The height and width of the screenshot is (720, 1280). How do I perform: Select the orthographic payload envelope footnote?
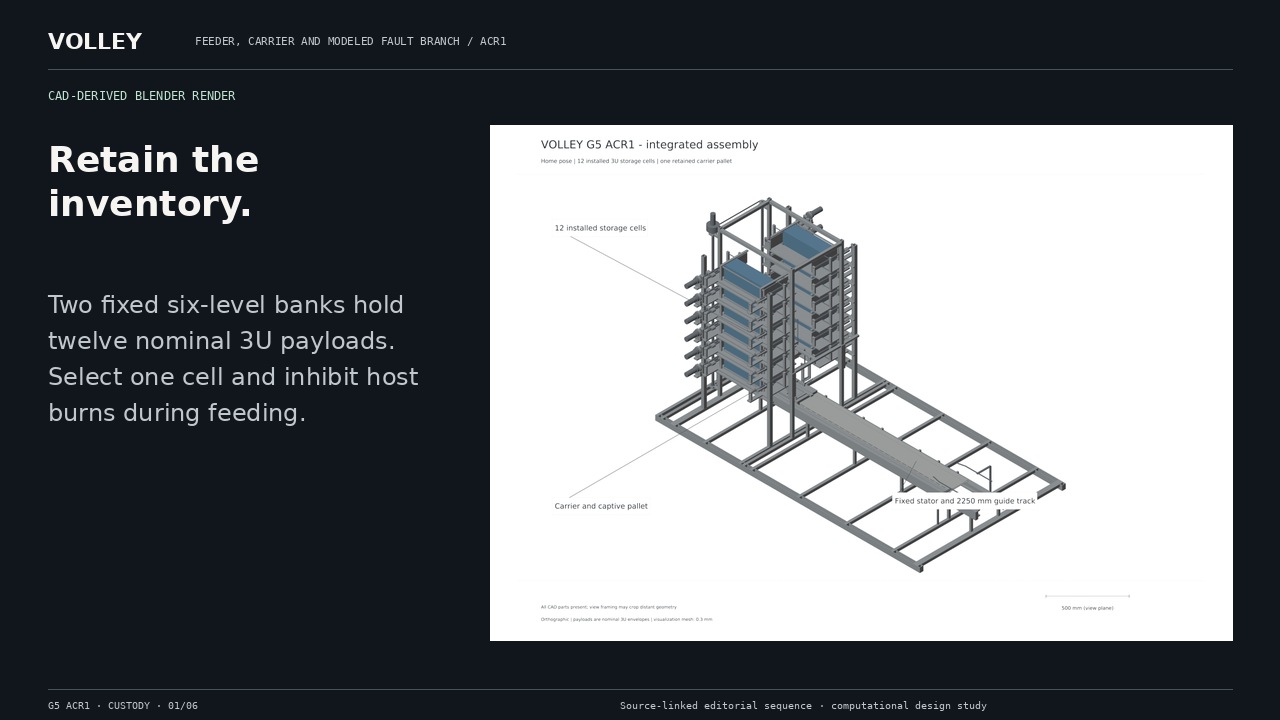click(x=626, y=619)
